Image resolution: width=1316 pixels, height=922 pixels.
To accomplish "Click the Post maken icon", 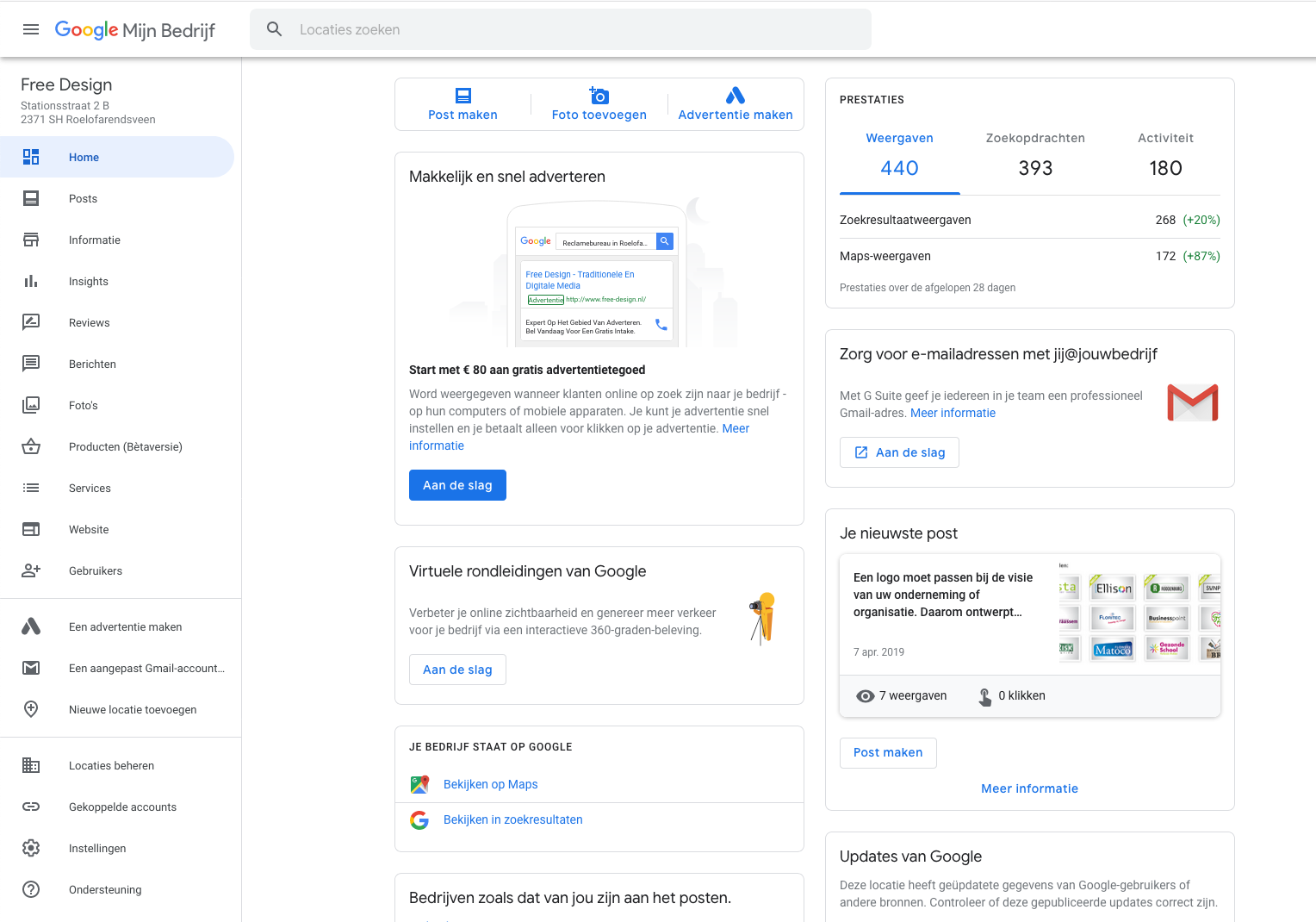I will pos(462,96).
